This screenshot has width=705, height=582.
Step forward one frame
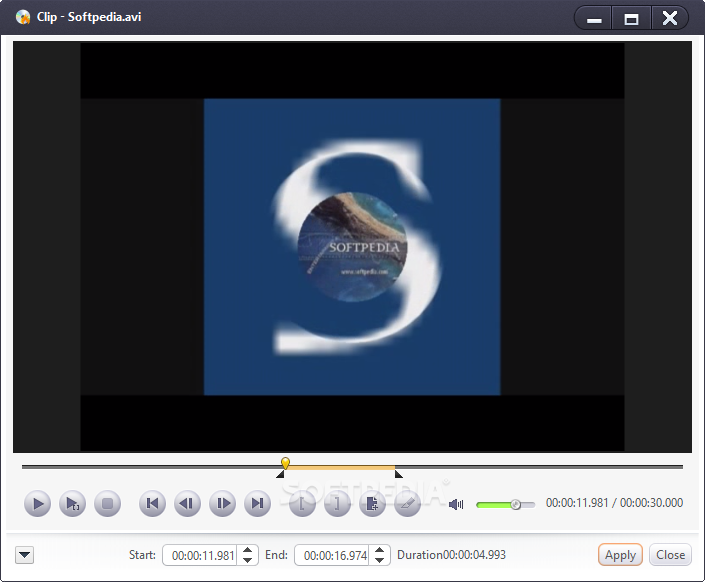tap(223, 503)
